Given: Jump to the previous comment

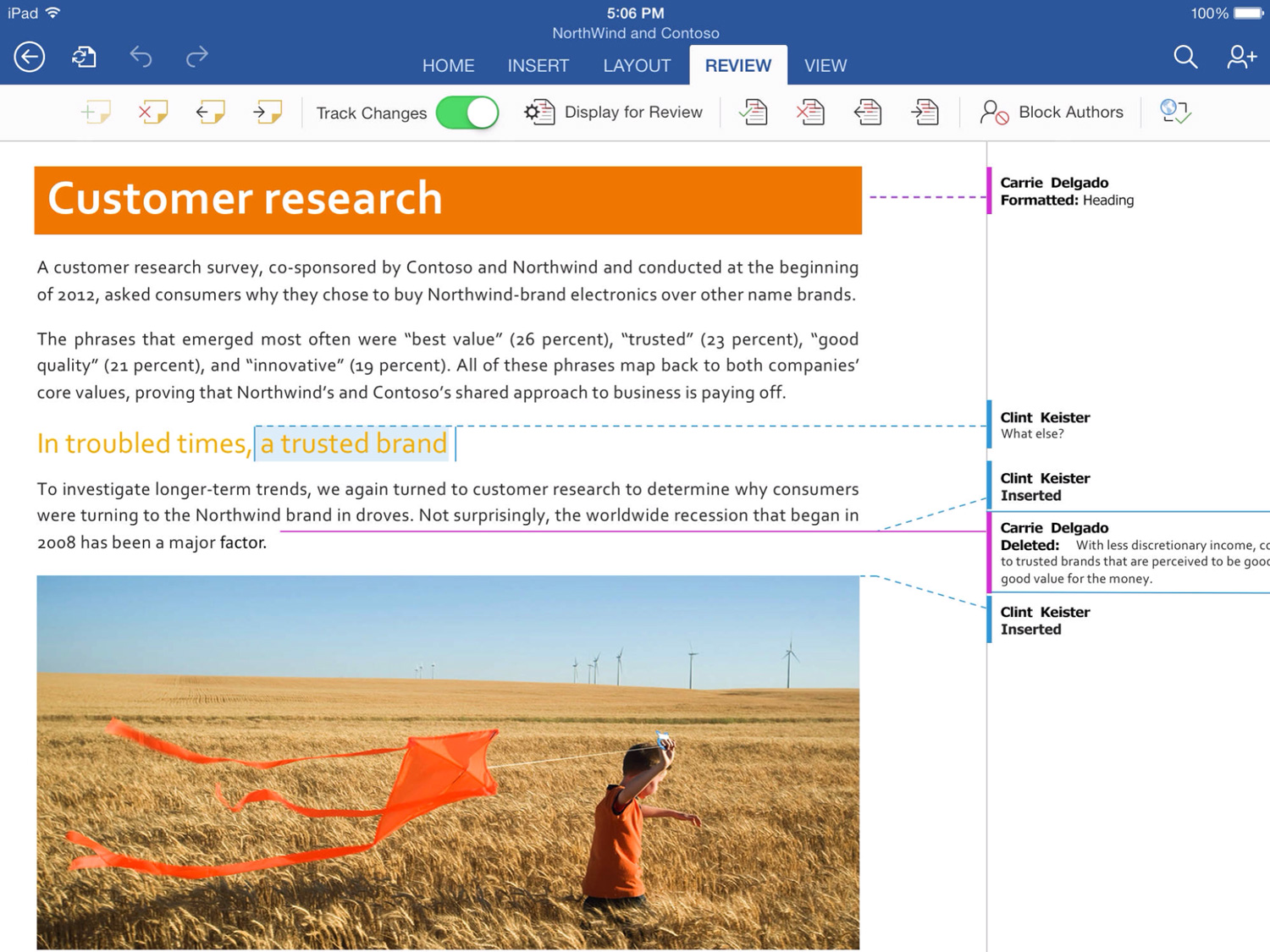Looking at the screenshot, I should 210,112.
